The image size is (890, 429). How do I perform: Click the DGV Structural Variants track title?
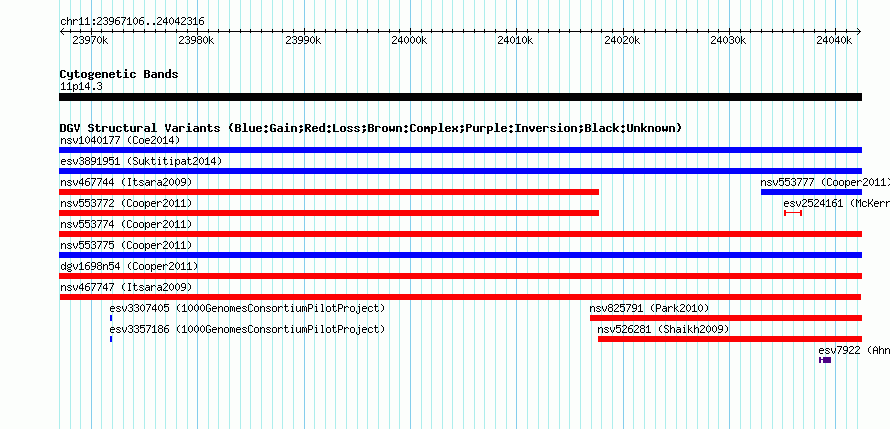tap(371, 128)
